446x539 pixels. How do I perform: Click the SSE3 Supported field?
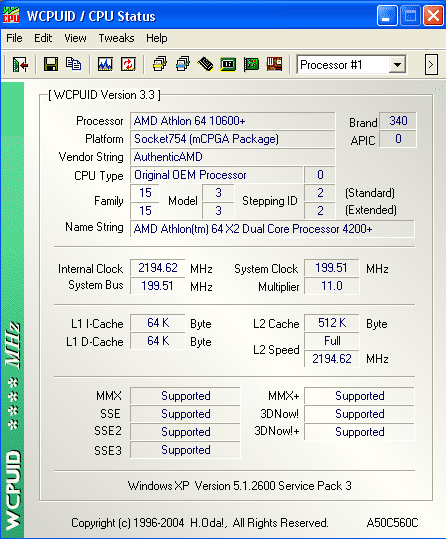[x=185, y=450]
